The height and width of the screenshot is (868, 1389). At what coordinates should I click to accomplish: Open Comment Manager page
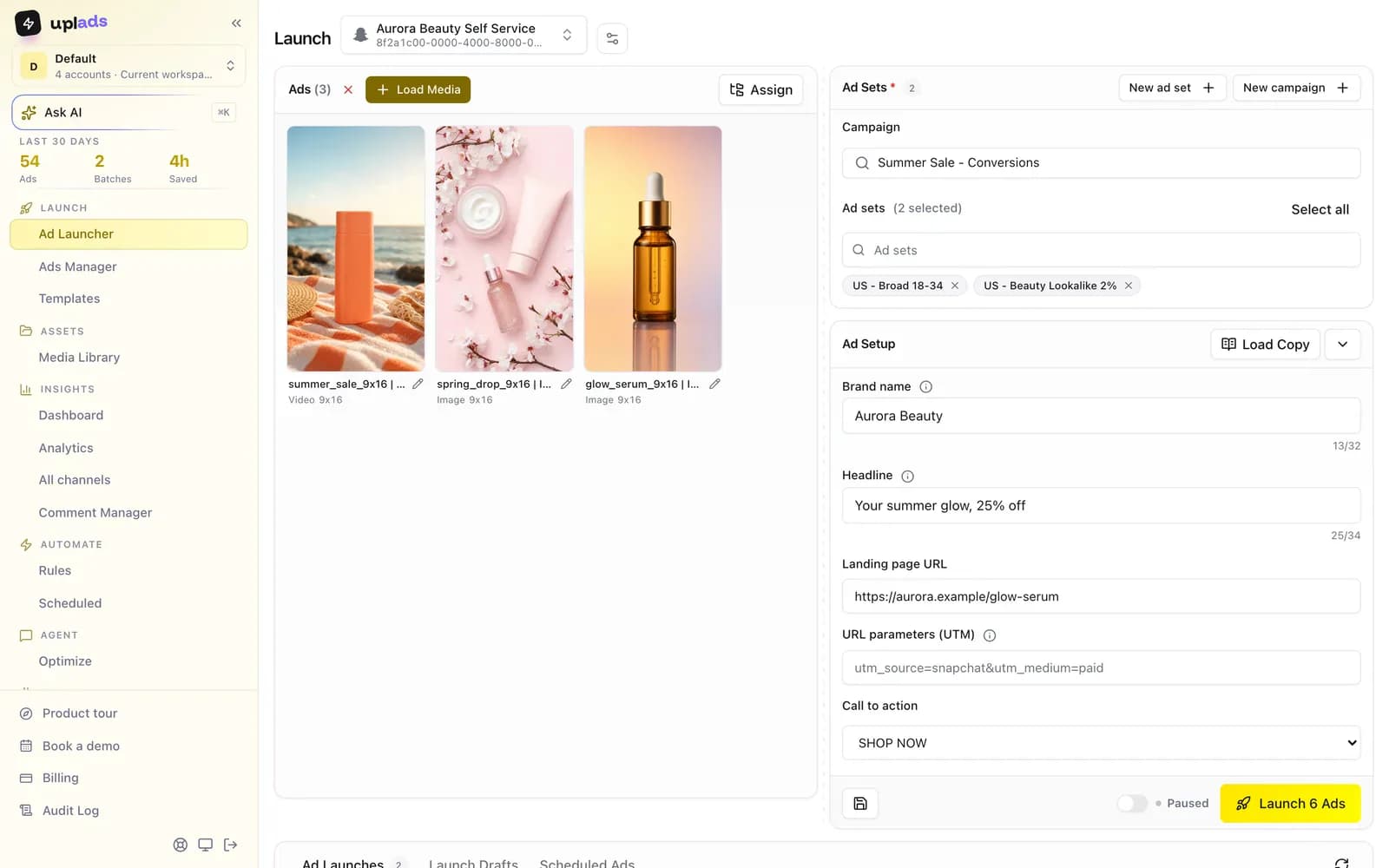(x=95, y=513)
